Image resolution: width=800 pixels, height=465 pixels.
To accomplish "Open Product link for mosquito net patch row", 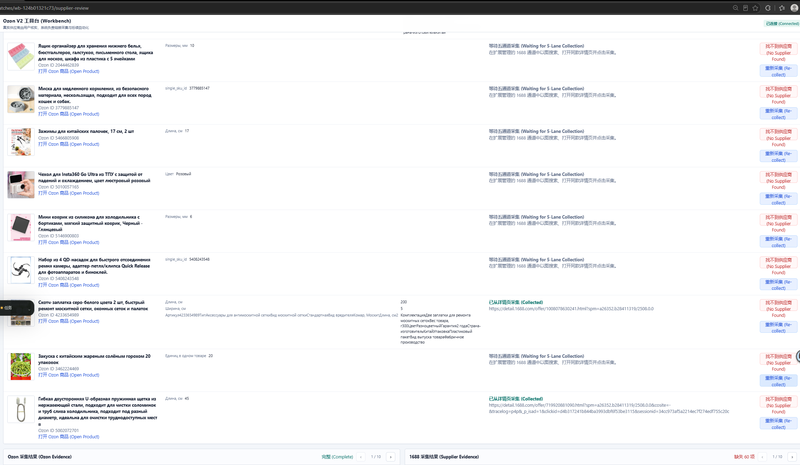I will [x=68, y=321].
